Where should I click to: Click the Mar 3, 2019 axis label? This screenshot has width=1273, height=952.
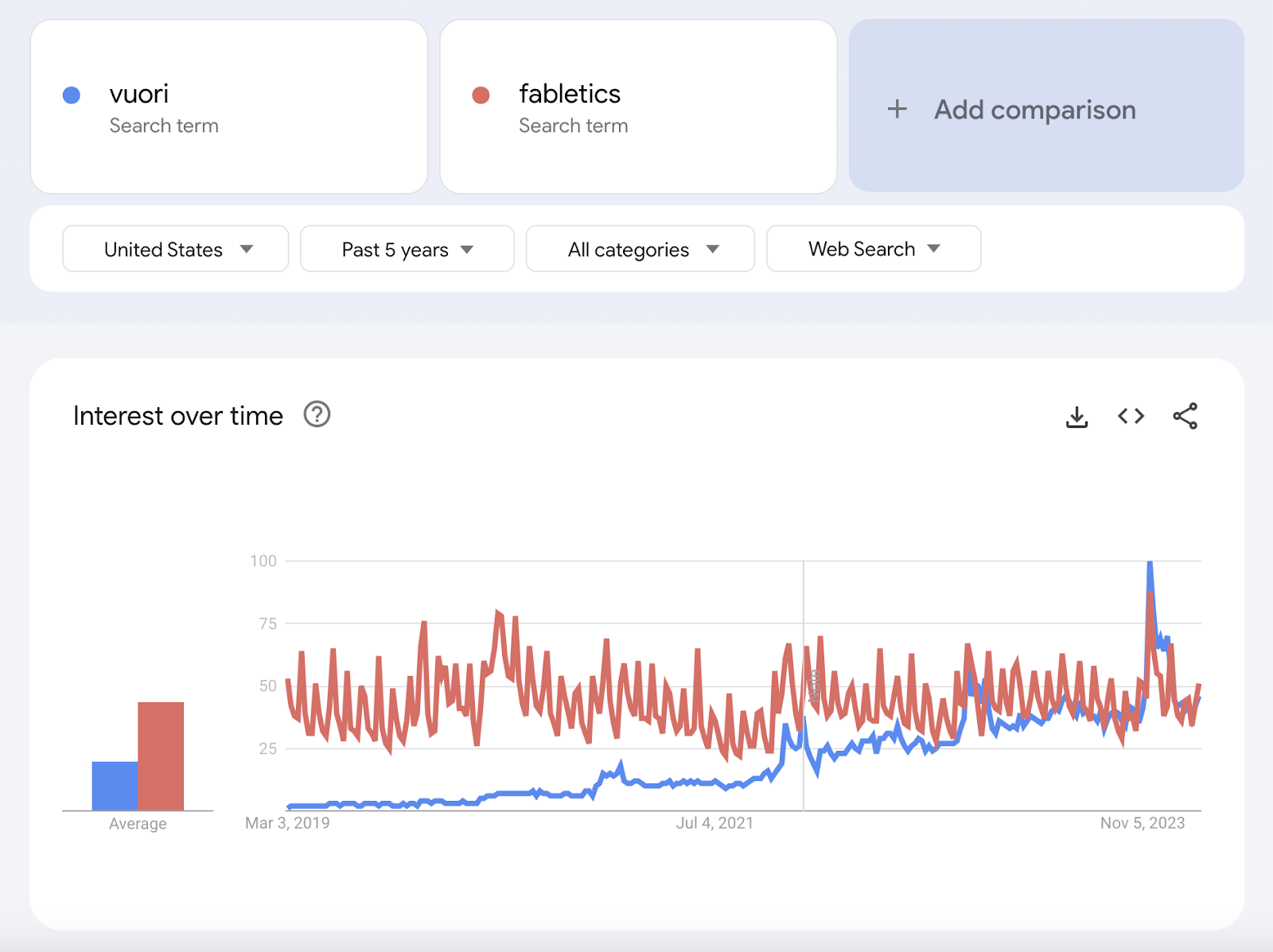(287, 823)
